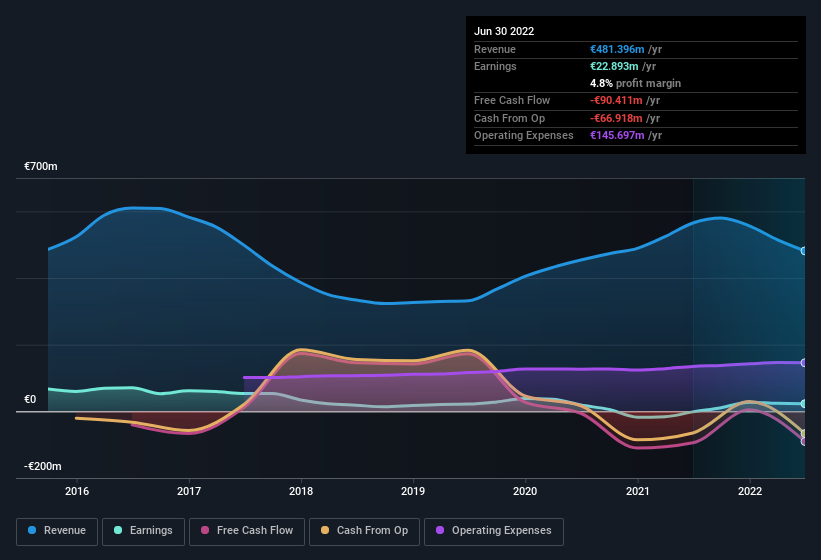The height and width of the screenshot is (560, 821).
Task: Click the Operating Expenses line endpoint marker
Action: (804, 363)
